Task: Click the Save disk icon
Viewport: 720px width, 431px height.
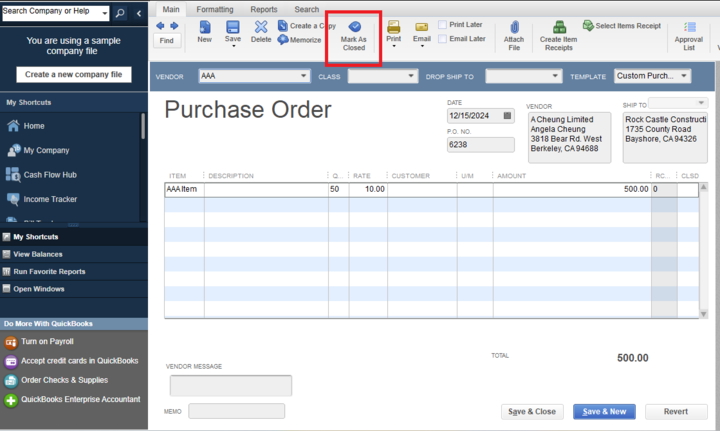Action: click(x=233, y=27)
